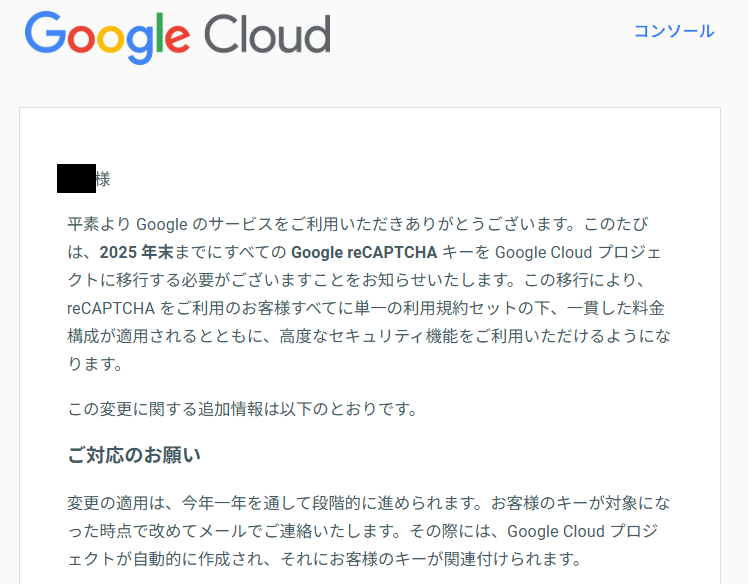Click the text 改めてメールでご連絡いたします
This screenshot has height=584, width=748.
point(270,529)
